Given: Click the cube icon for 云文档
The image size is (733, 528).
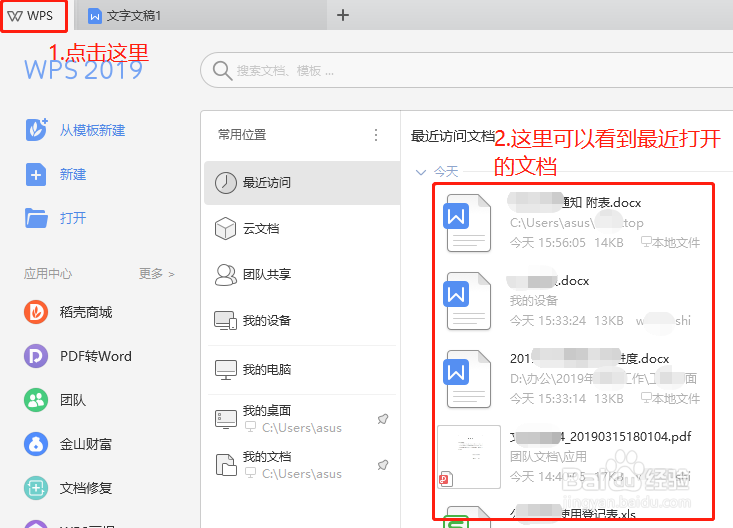Looking at the screenshot, I should (x=225, y=229).
